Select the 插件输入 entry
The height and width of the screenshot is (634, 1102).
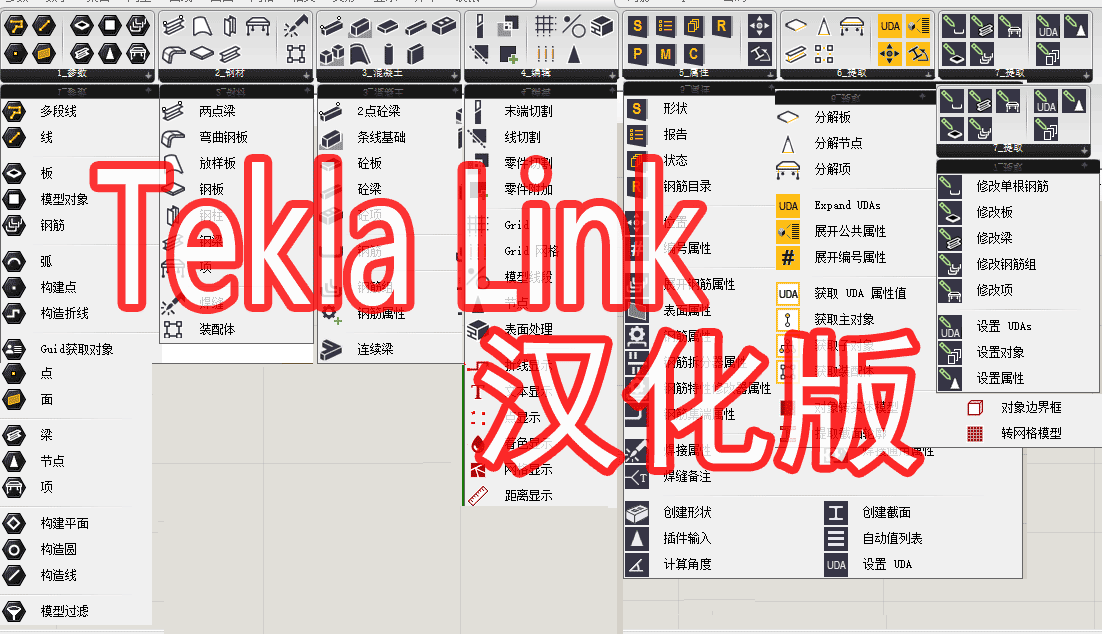pos(687,538)
